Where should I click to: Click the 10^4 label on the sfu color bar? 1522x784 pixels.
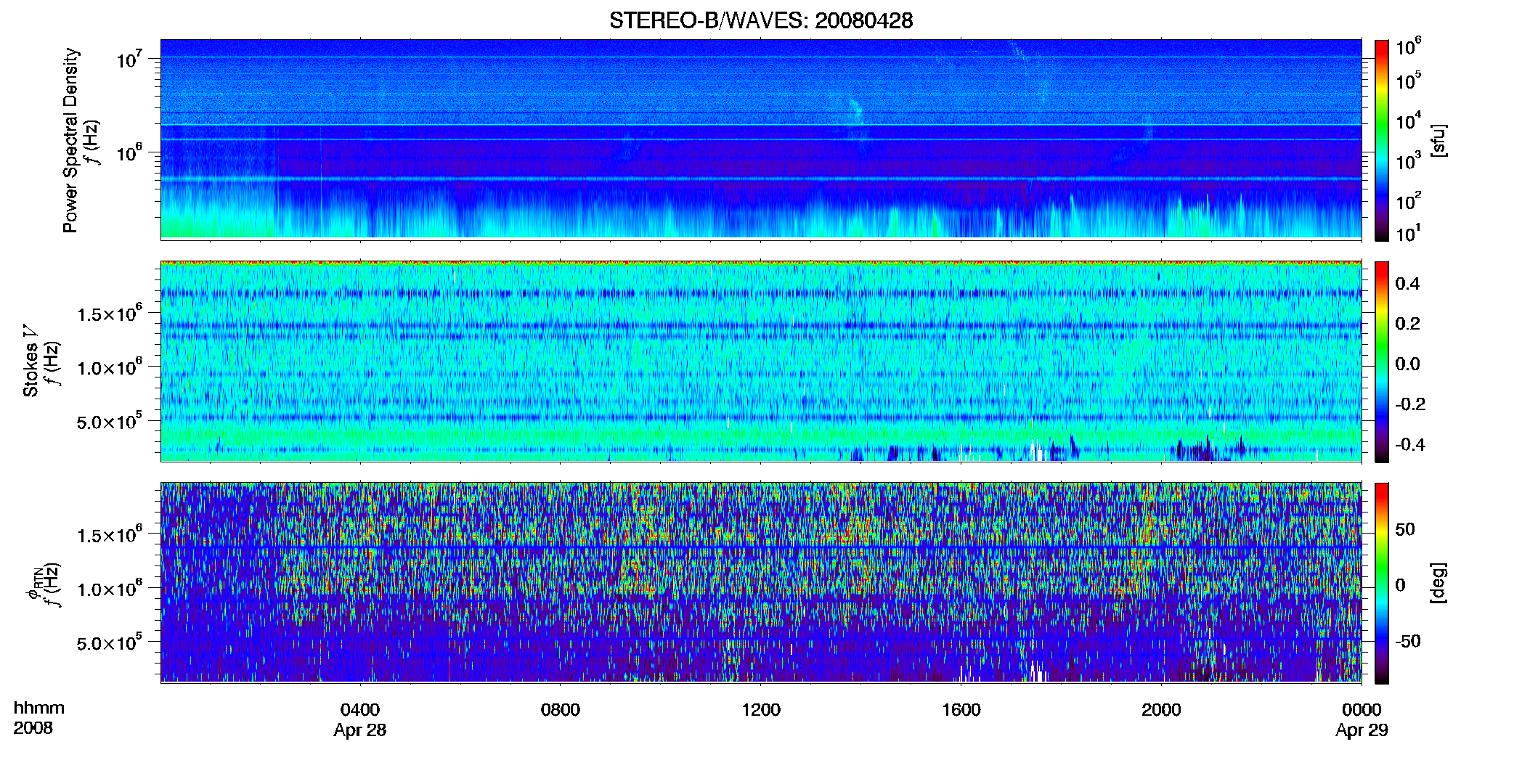1408,121
